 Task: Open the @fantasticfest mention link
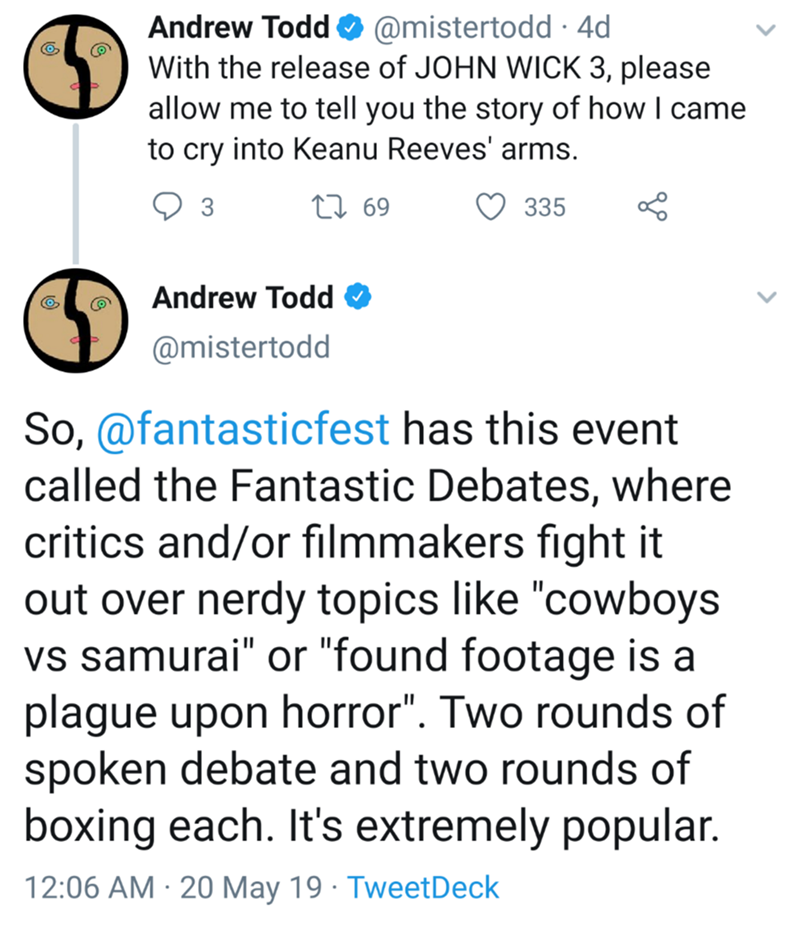point(245,431)
